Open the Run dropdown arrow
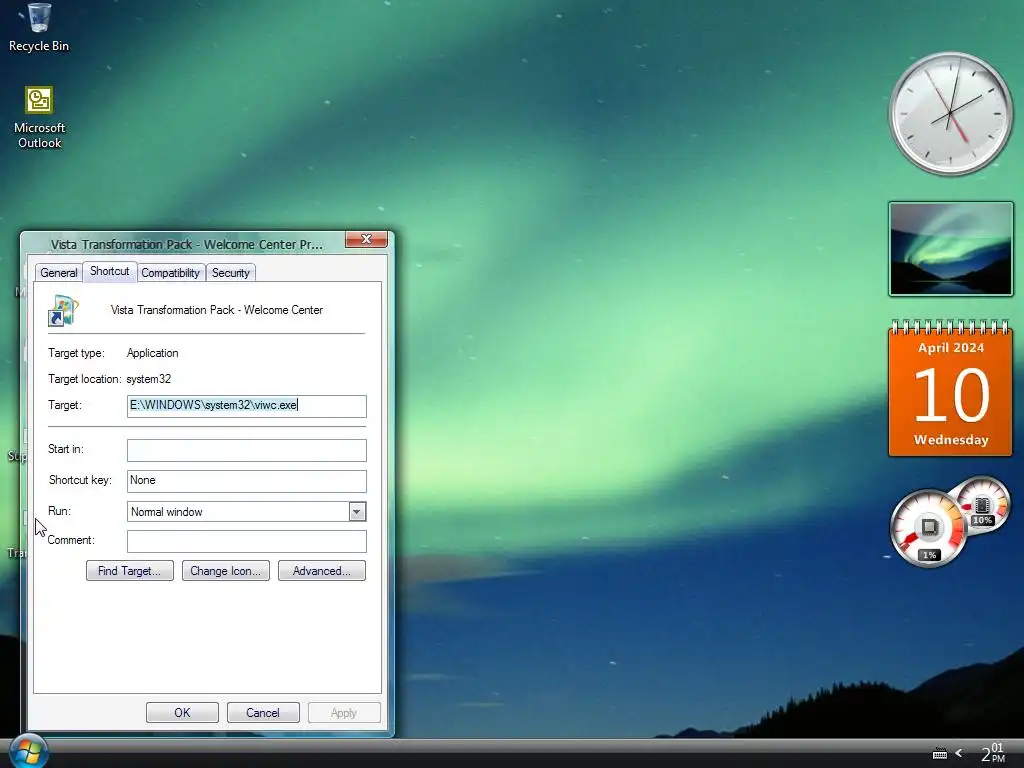The height and width of the screenshot is (768, 1024). (357, 511)
